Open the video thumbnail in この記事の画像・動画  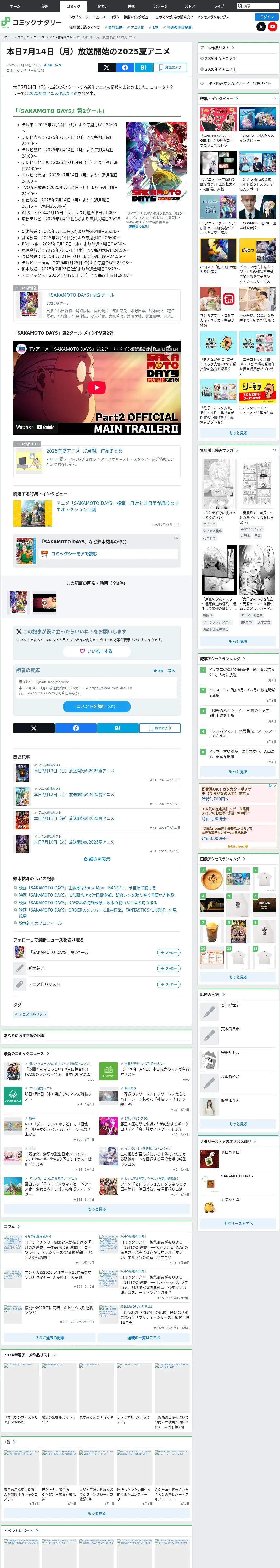coord(44,603)
